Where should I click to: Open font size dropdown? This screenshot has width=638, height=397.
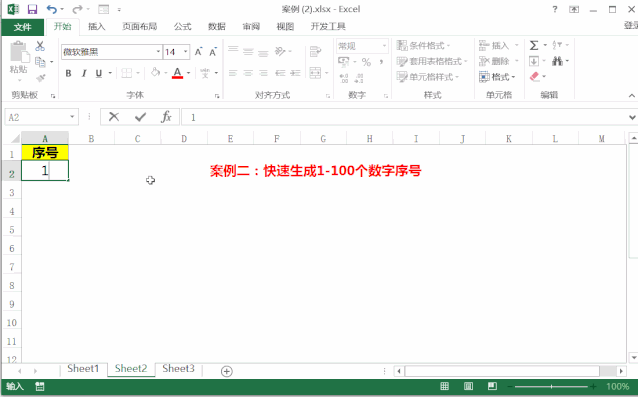tap(186, 52)
